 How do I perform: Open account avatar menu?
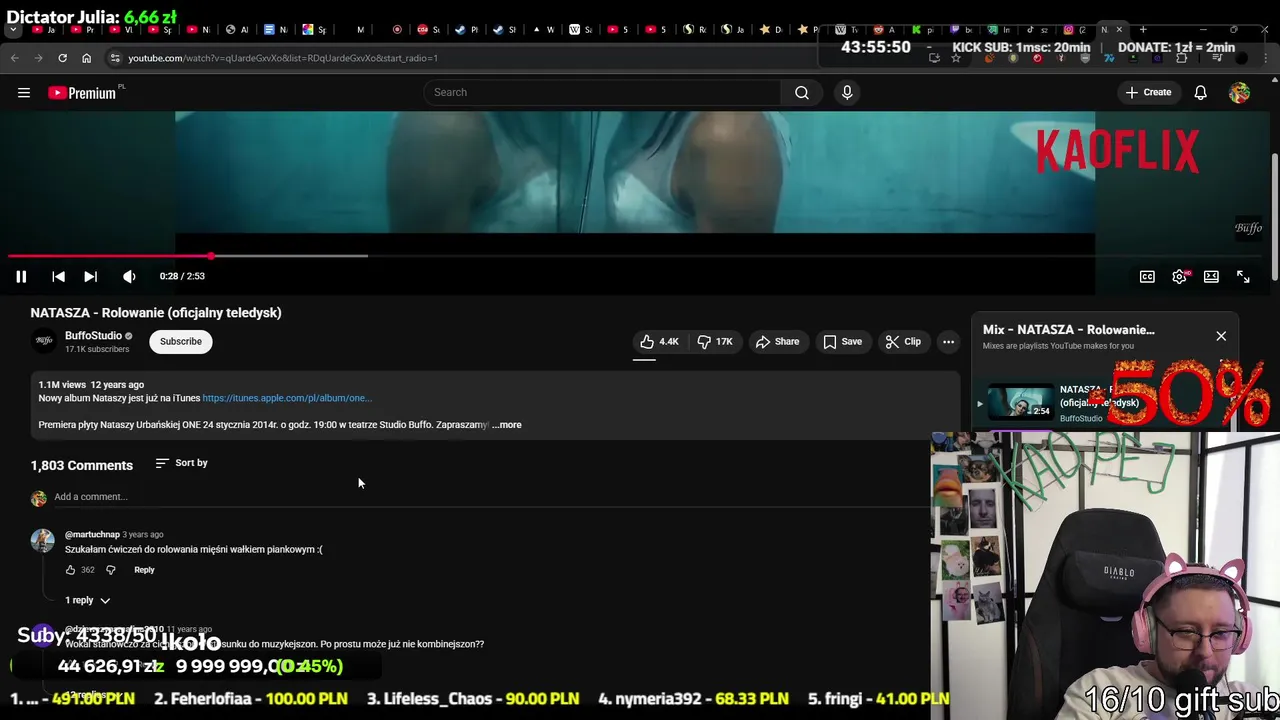(x=1239, y=92)
